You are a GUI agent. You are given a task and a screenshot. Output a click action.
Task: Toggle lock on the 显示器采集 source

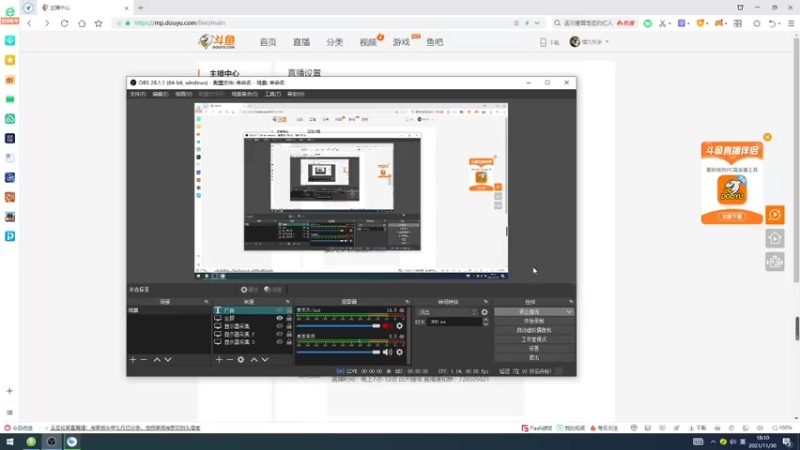pos(289,326)
